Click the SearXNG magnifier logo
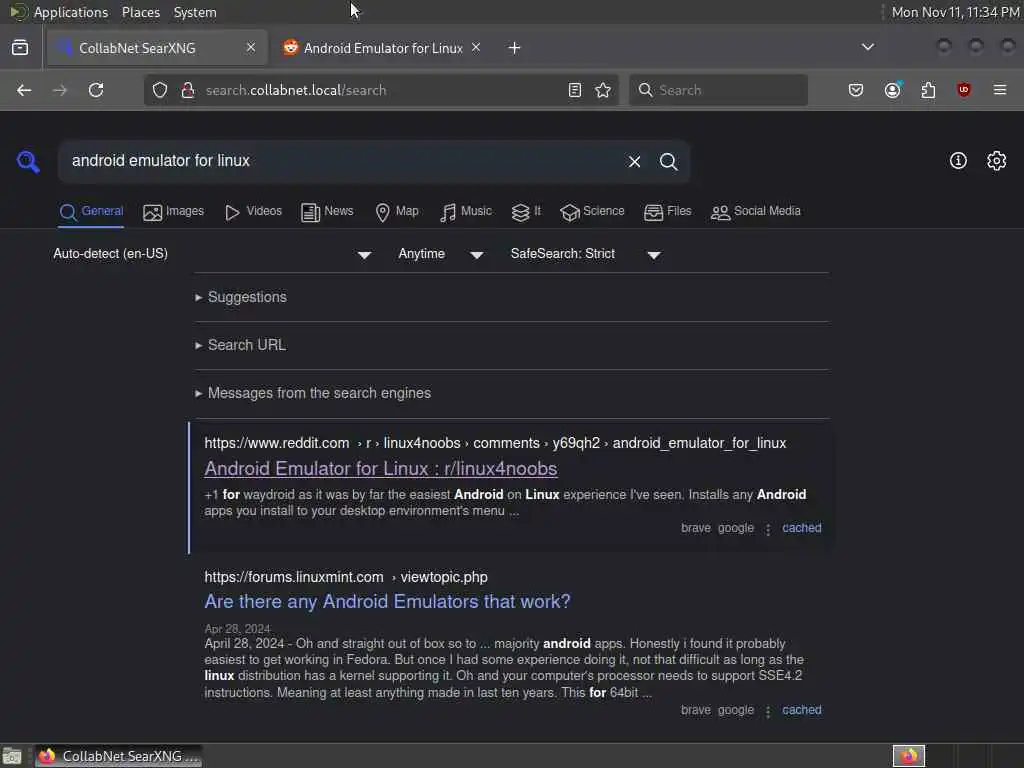The image size is (1024, 768). [x=28, y=161]
